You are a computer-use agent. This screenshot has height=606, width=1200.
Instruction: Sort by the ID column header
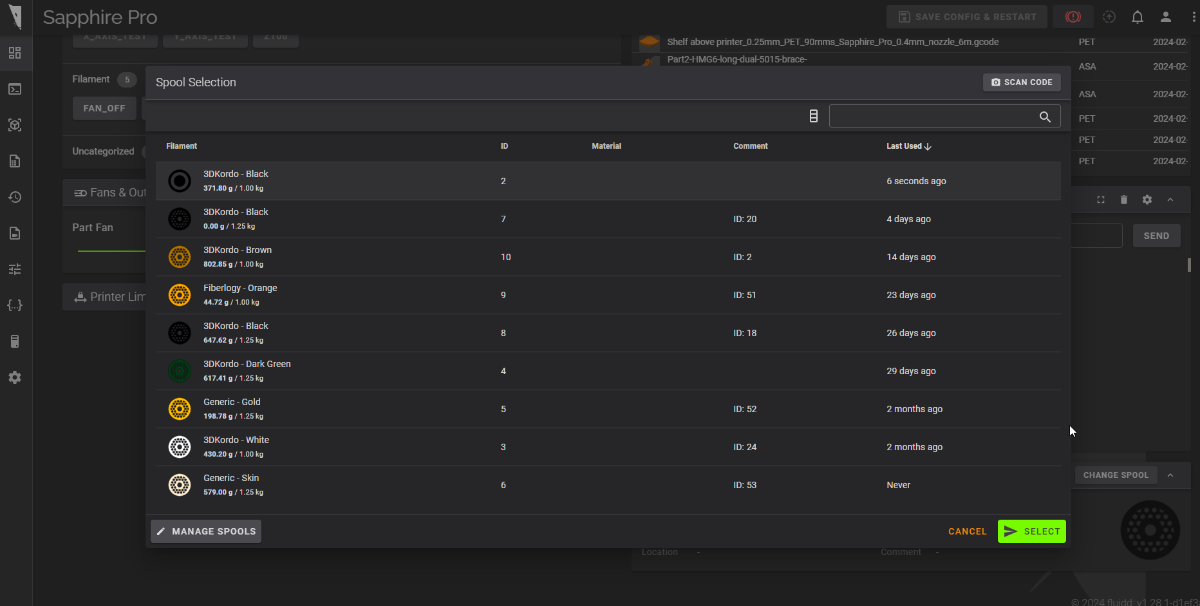point(504,146)
